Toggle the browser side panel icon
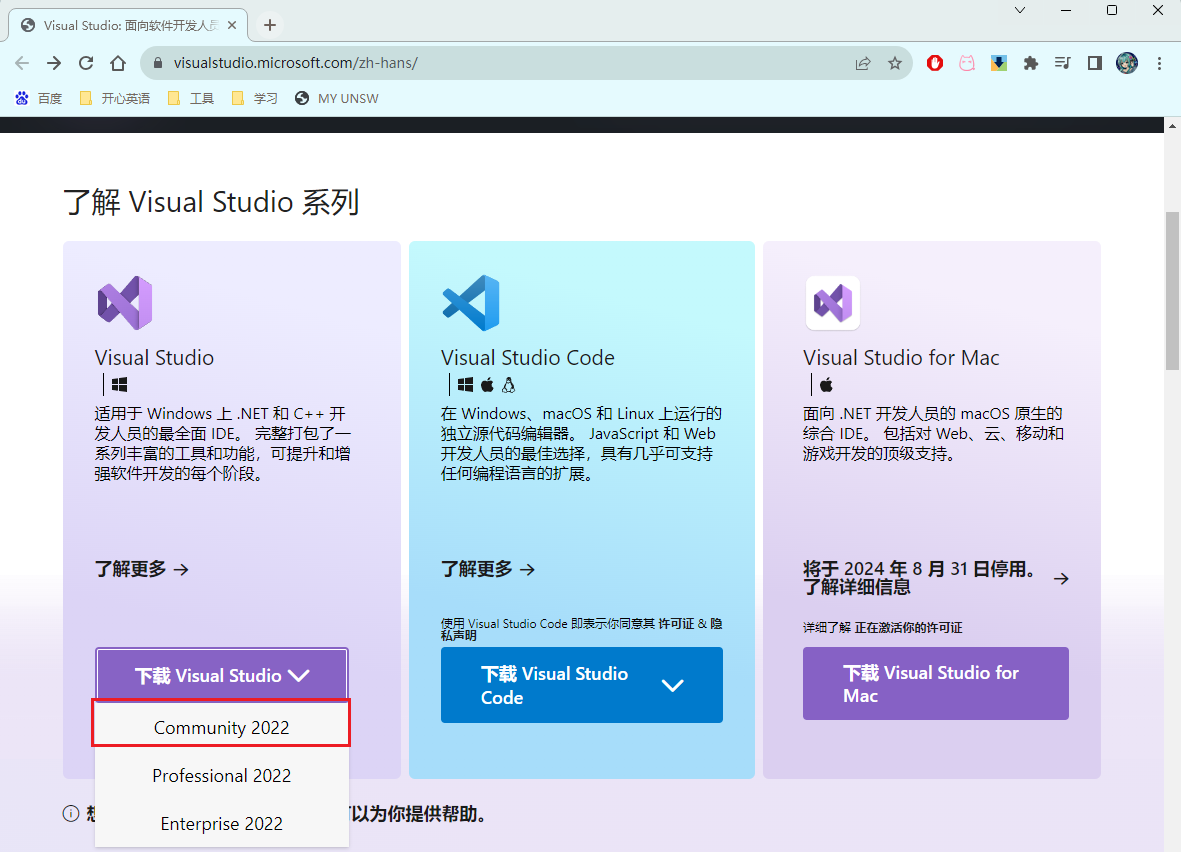This screenshot has height=852, width=1181. click(1094, 63)
